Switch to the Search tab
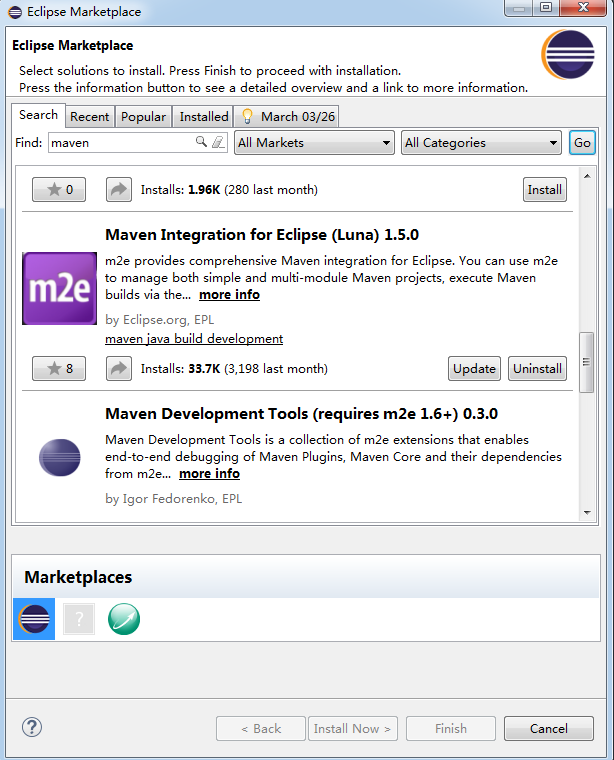 38,115
